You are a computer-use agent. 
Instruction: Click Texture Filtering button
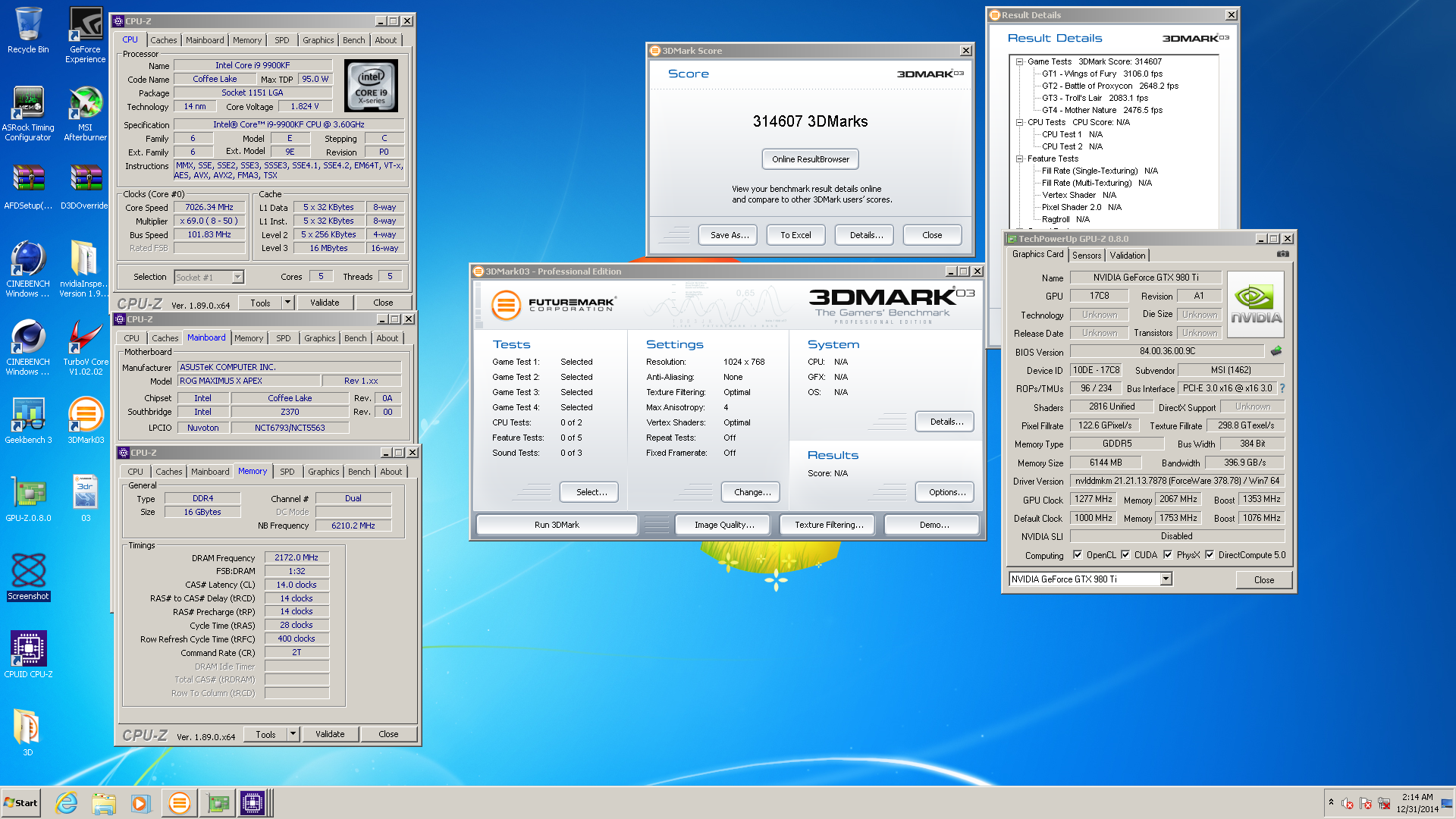click(x=829, y=525)
